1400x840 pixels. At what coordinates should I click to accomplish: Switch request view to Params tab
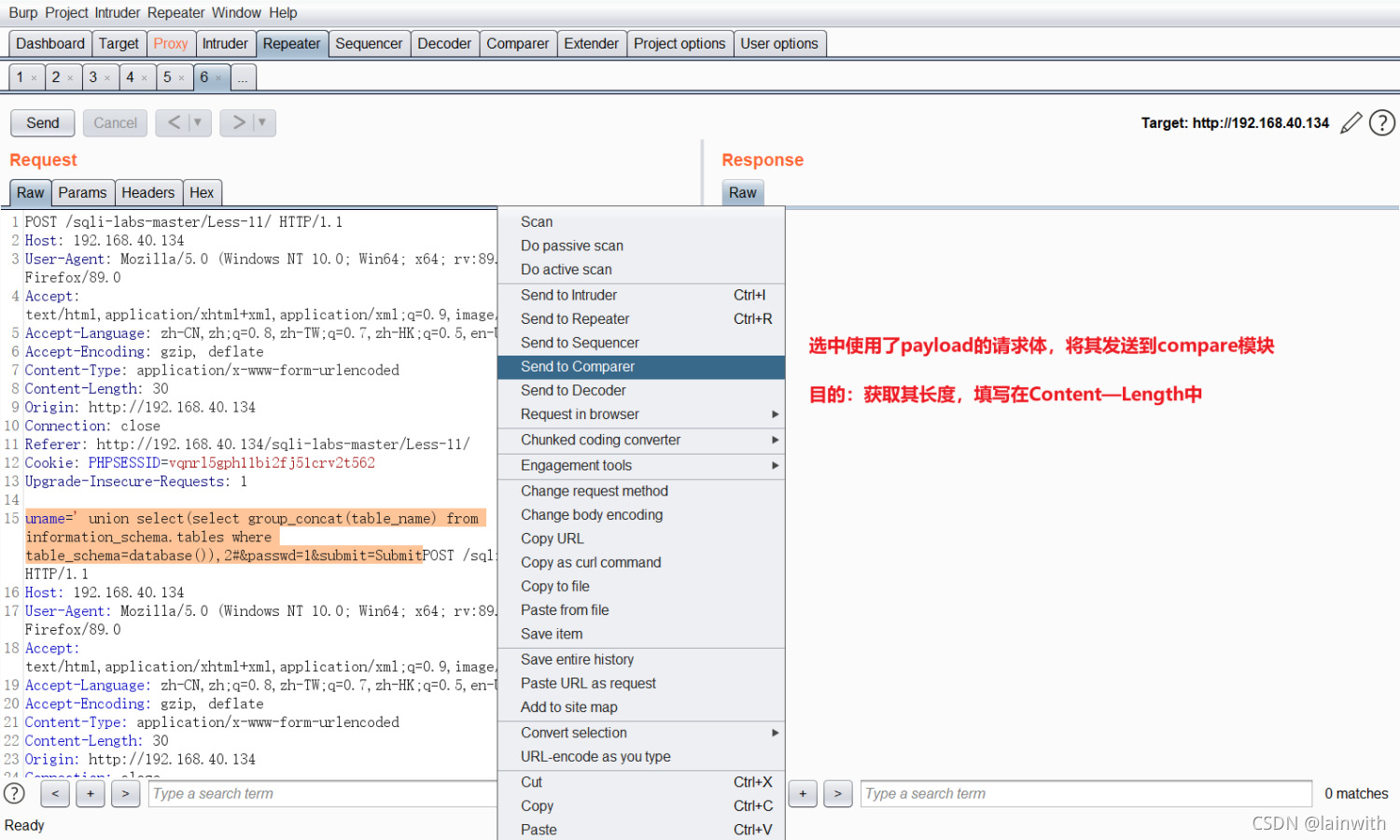point(82,193)
